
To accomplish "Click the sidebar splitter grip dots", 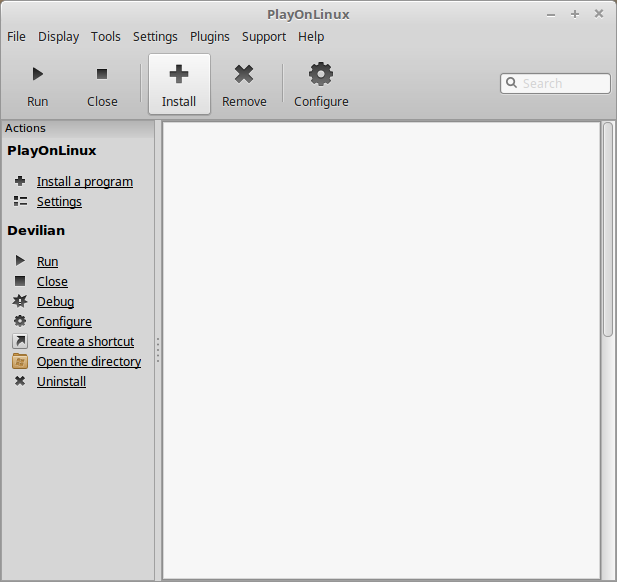I will click(158, 350).
